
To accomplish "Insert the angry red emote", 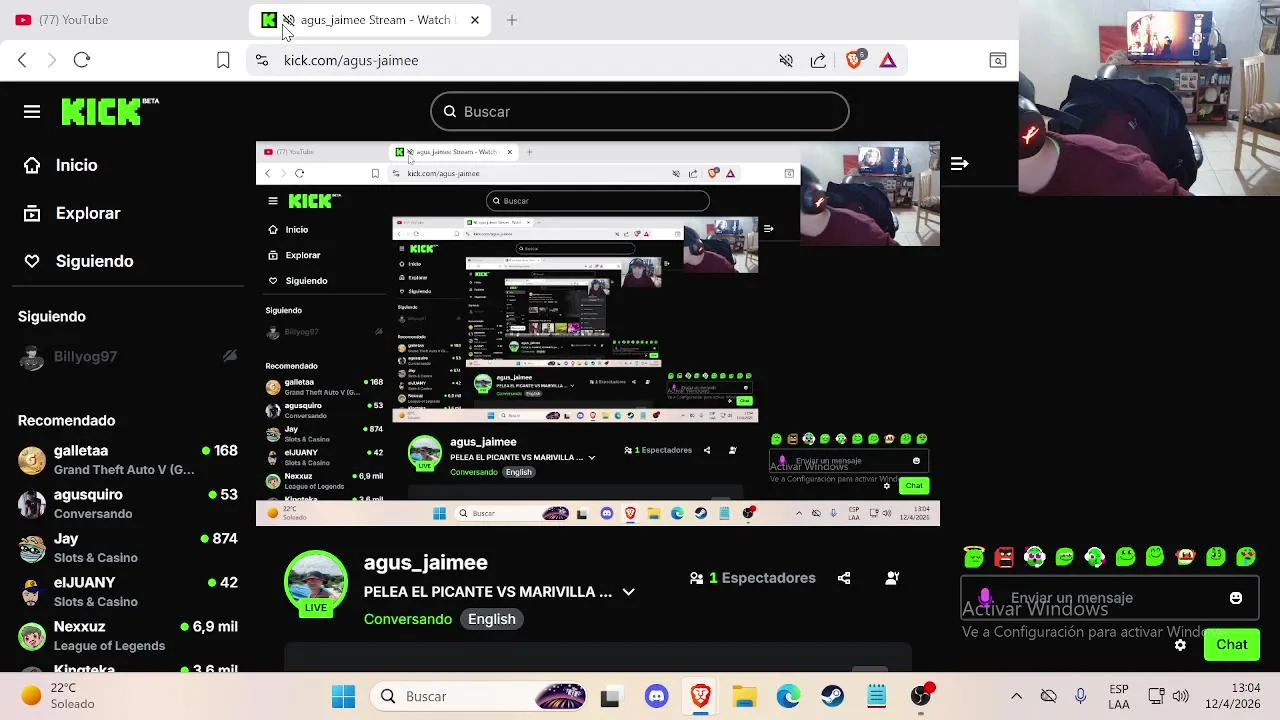I will click(1005, 556).
